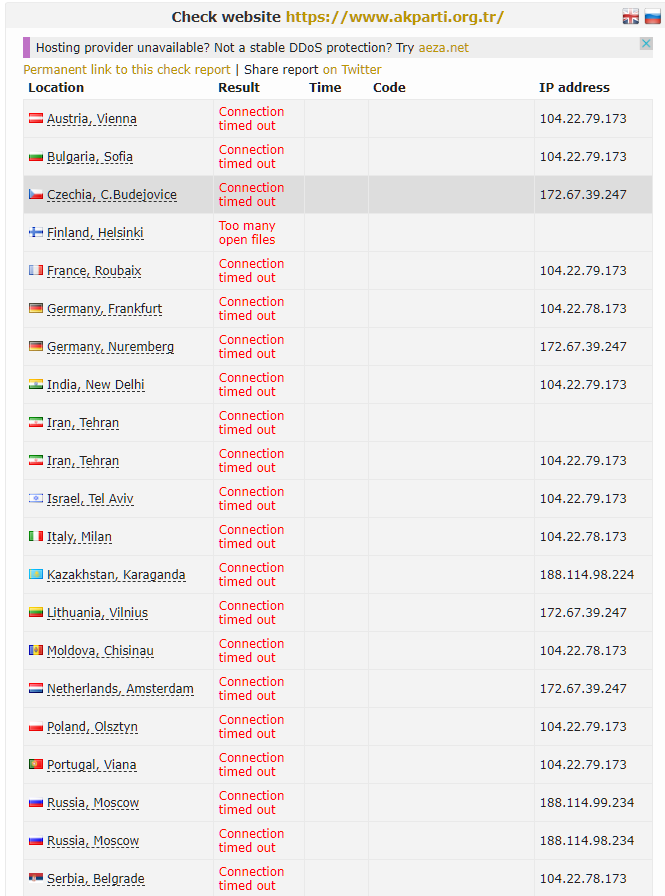Click the Austria flag icon
The image size is (665, 896).
36,119
